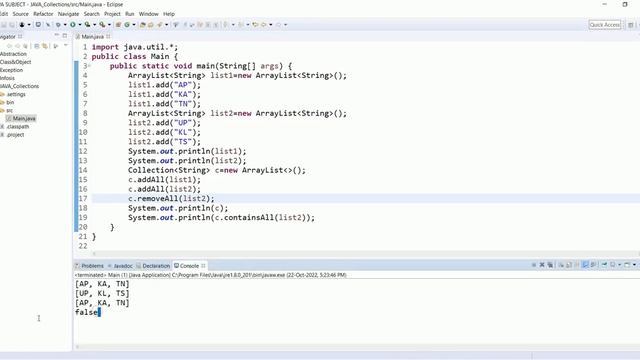
Task: Click the green Run button icon
Action: [x=73, y=25]
